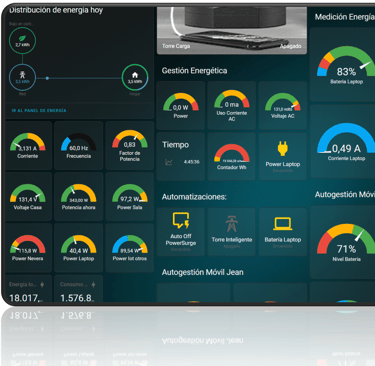Click the Autogestión Móvil Jean heading
Screen dimensions: 375x366
click(x=203, y=272)
